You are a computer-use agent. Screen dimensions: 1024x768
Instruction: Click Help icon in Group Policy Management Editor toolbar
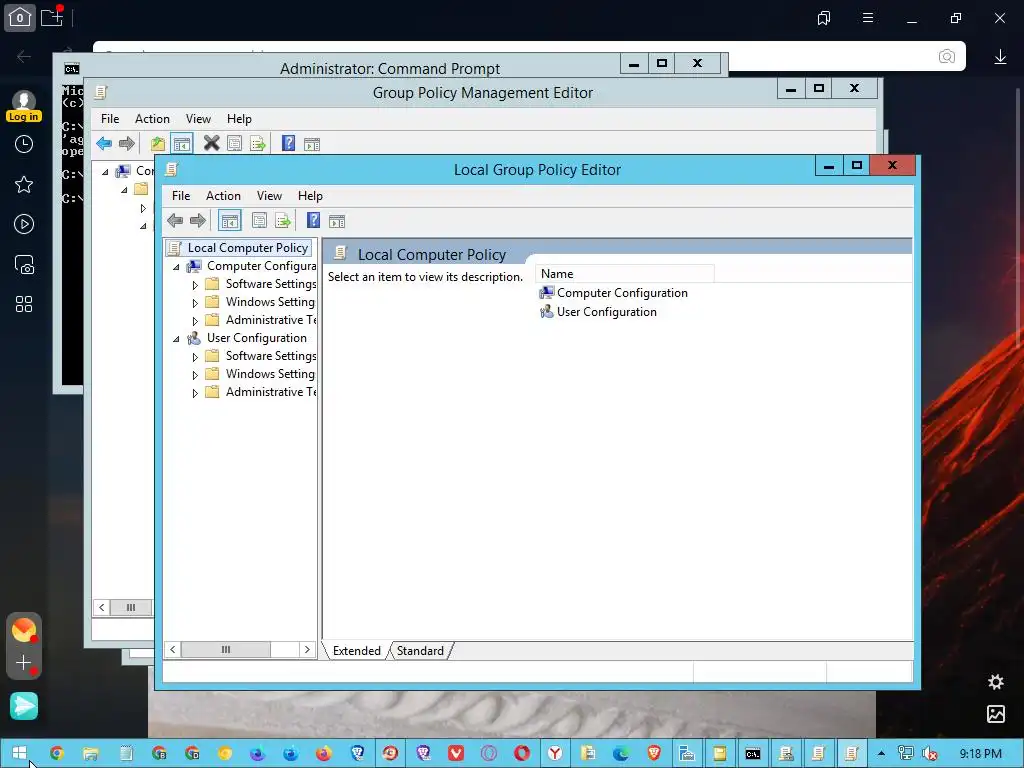(289, 143)
